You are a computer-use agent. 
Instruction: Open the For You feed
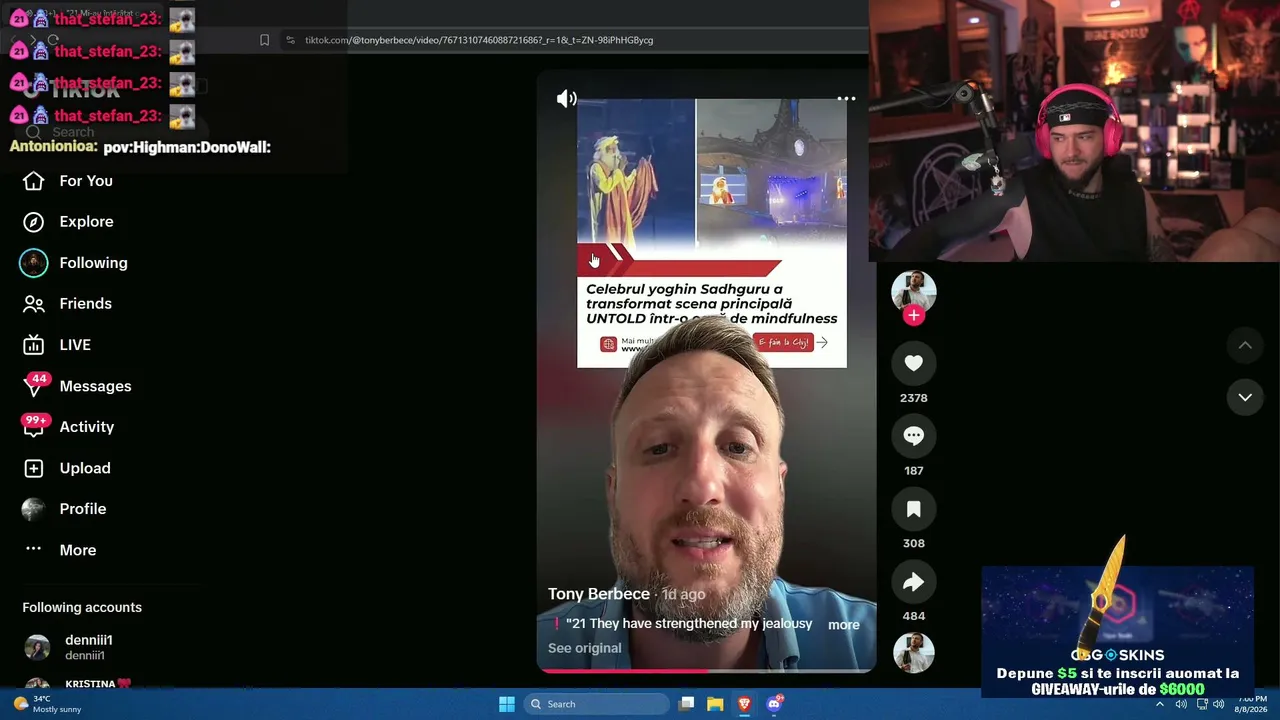coord(68,181)
